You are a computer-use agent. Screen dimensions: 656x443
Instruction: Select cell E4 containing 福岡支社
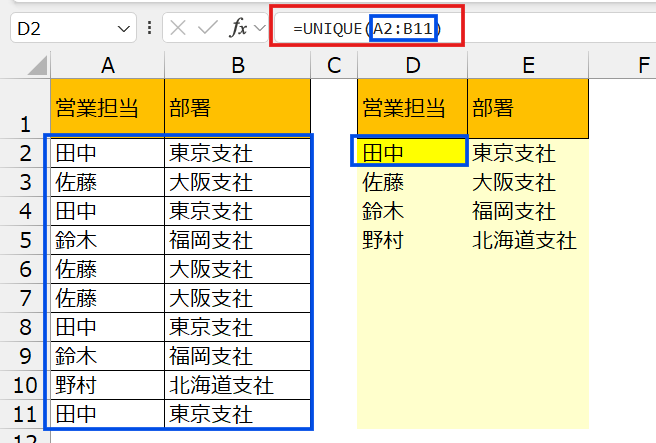click(x=527, y=211)
